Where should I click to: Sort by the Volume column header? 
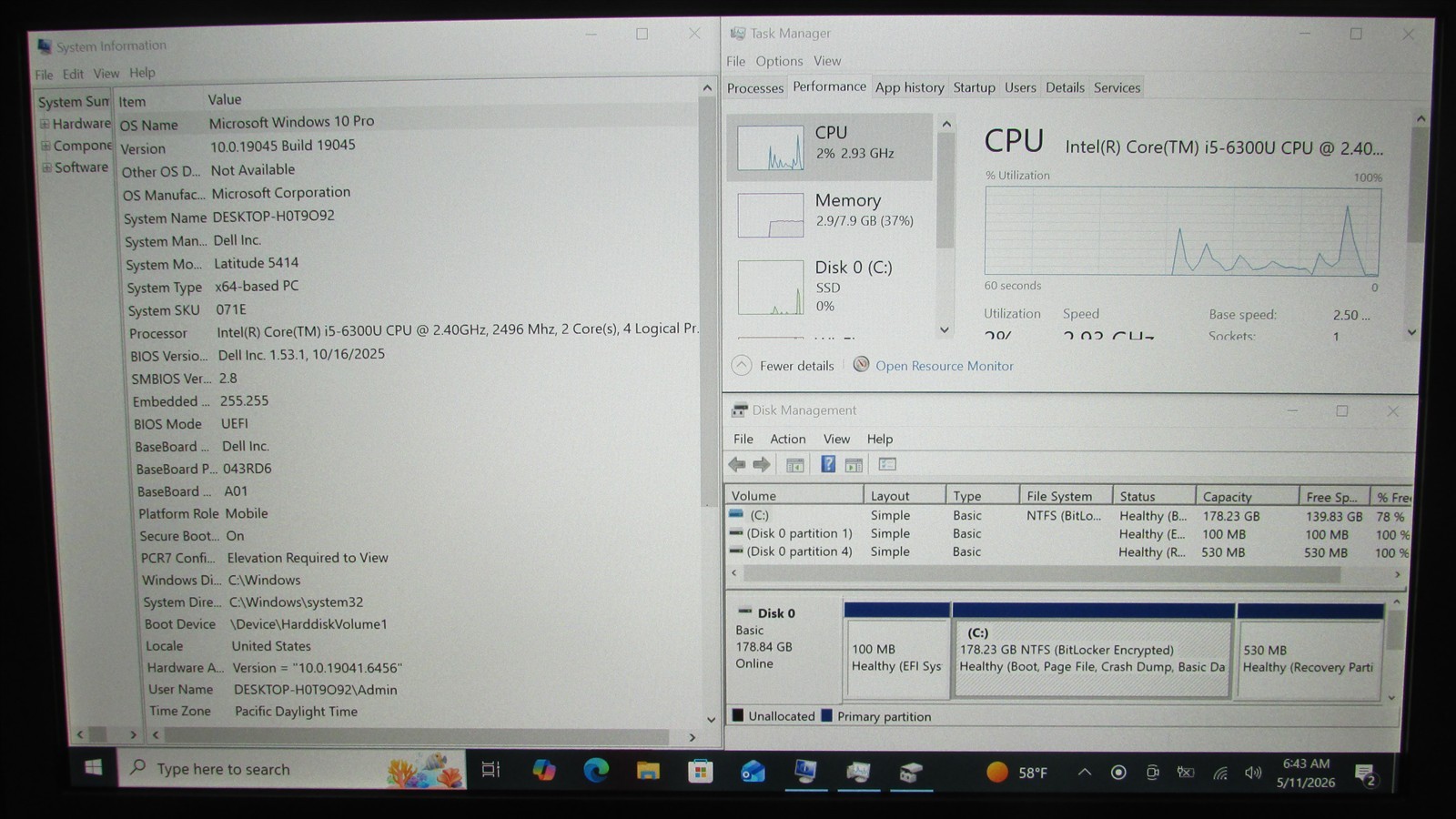(x=794, y=496)
